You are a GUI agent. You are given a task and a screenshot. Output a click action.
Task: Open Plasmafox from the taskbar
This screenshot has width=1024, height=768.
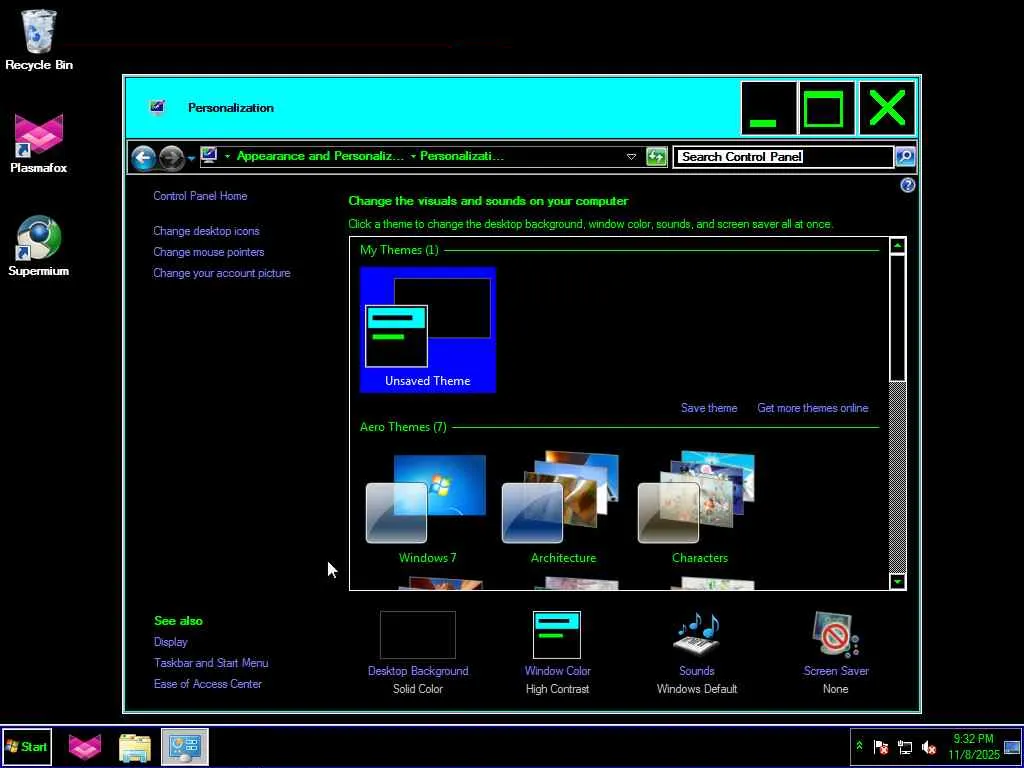(x=85, y=747)
